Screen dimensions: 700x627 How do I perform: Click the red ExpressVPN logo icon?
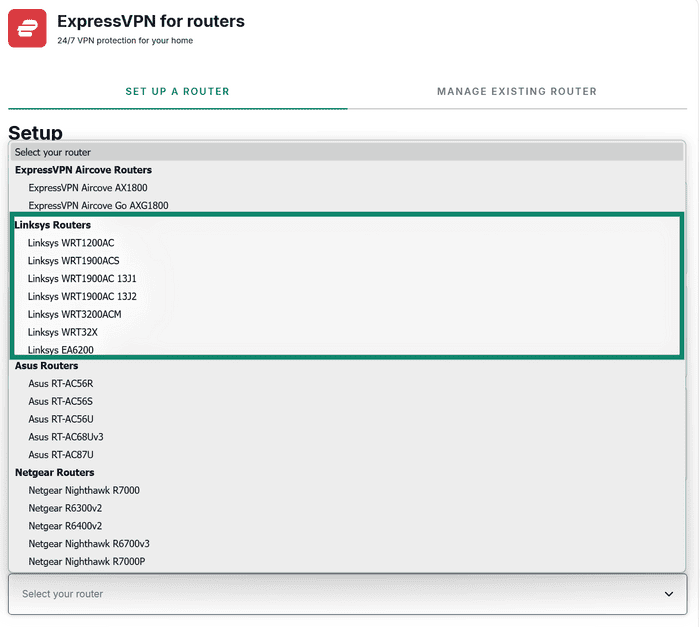tap(27, 28)
